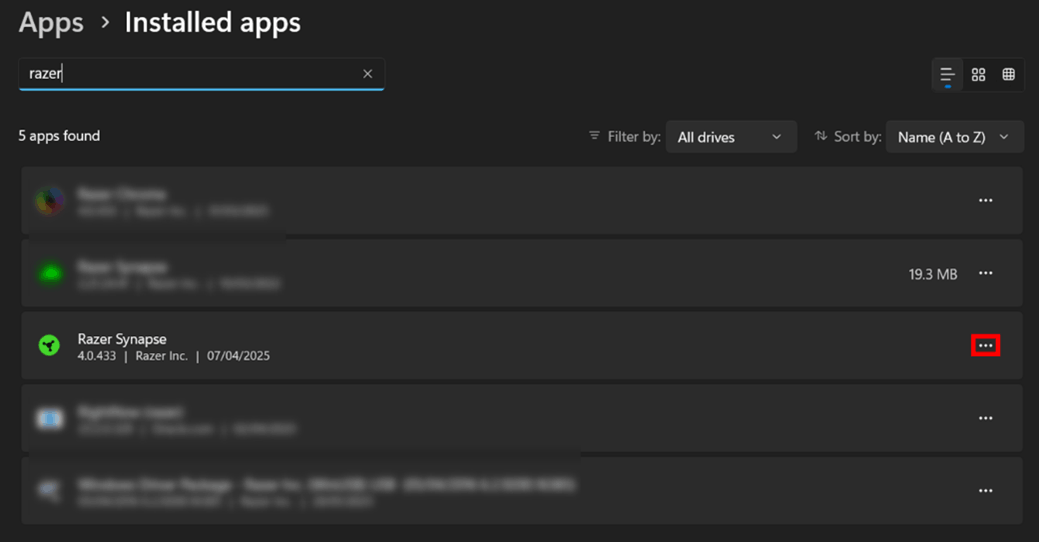Image resolution: width=1039 pixels, height=542 pixels.
Task: Open the Sort by Name (A to Z) dropdown
Action: pyautogui.click(x=954, y=137)
